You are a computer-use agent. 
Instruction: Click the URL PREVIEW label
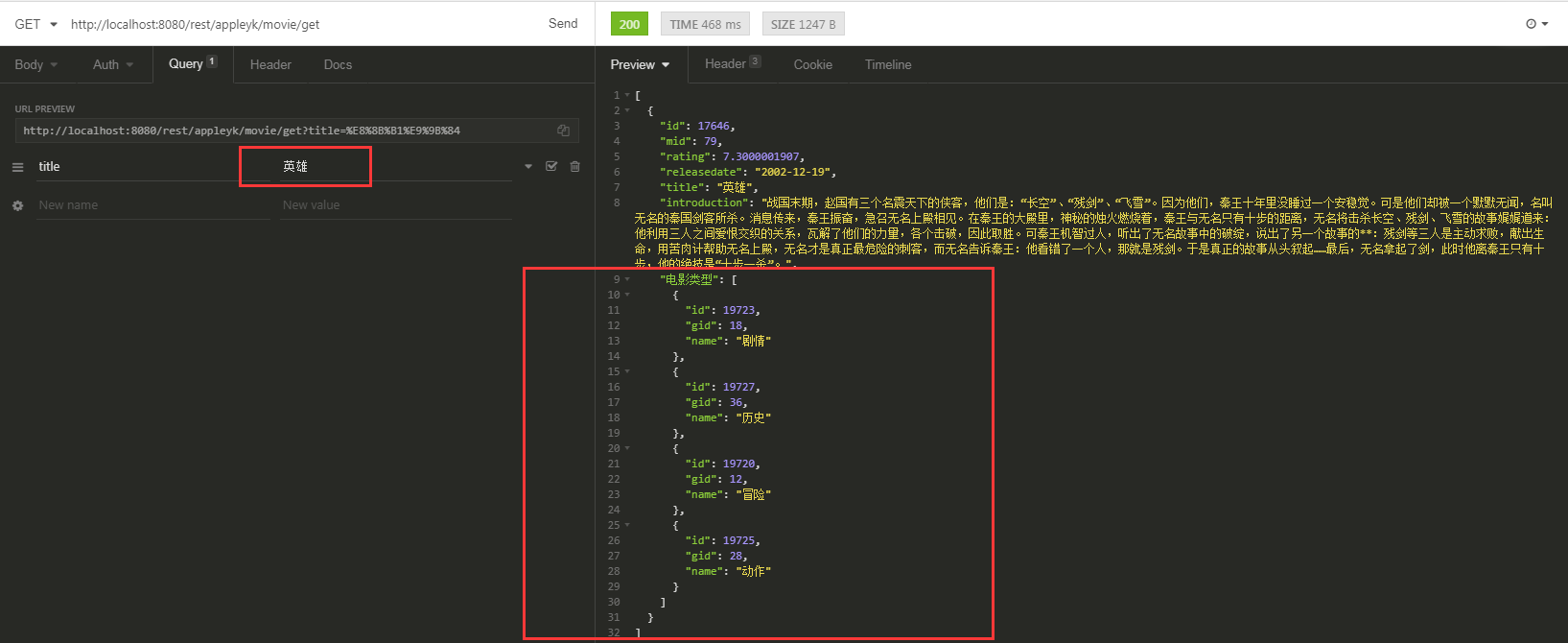coord(44,109)
